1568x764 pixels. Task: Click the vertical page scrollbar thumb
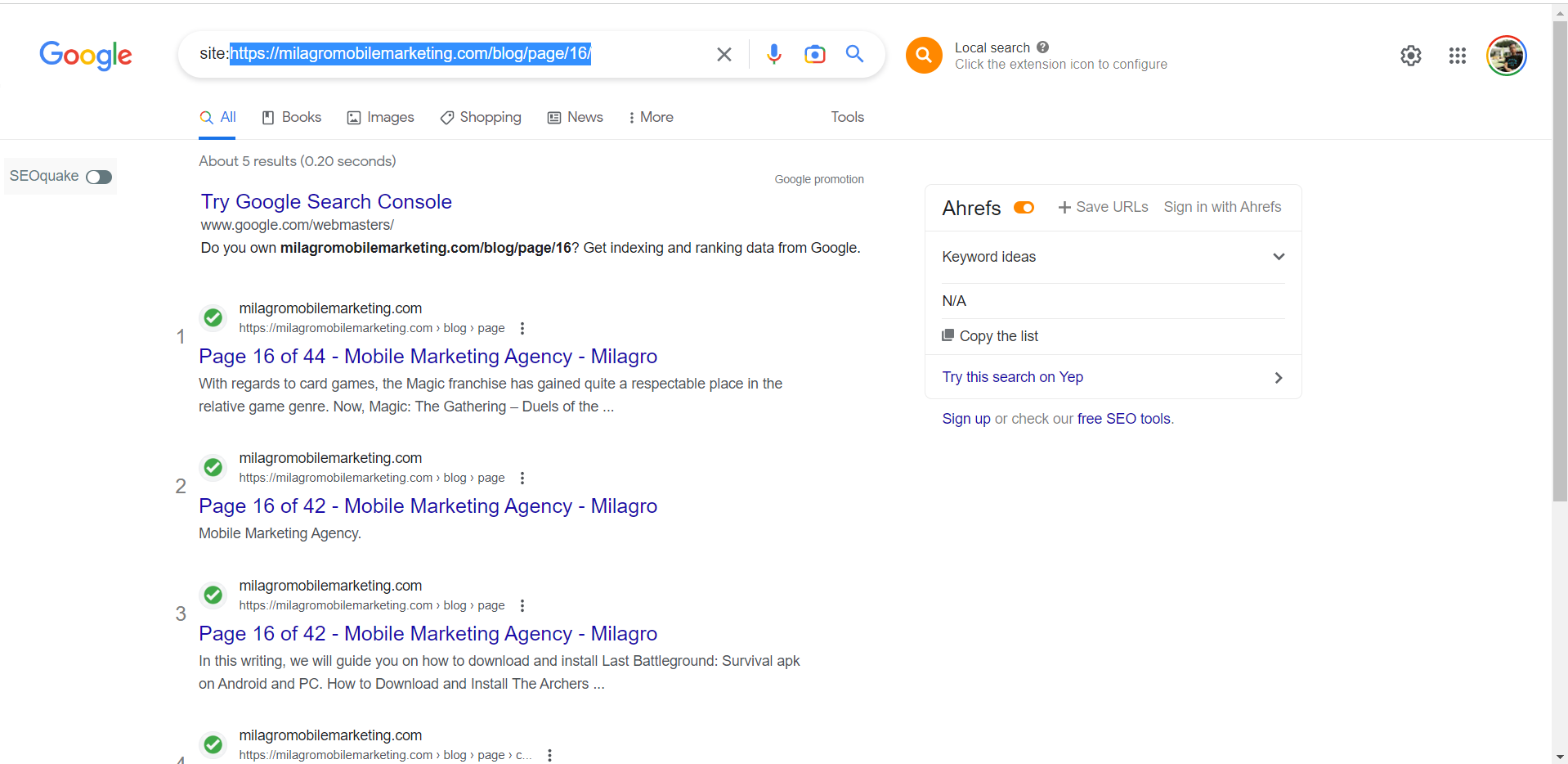(x=1560, y=261)
